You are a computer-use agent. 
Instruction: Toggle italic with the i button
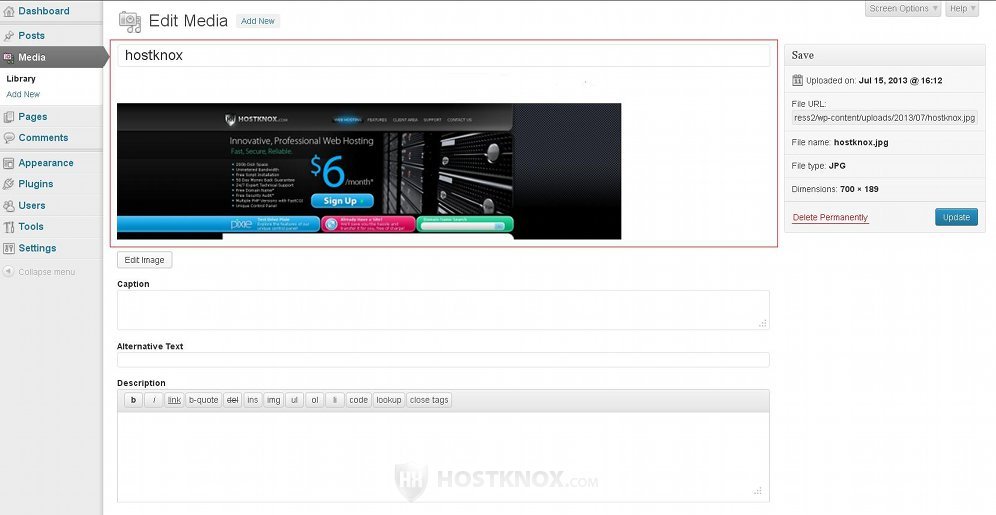[x=154, y=400]
